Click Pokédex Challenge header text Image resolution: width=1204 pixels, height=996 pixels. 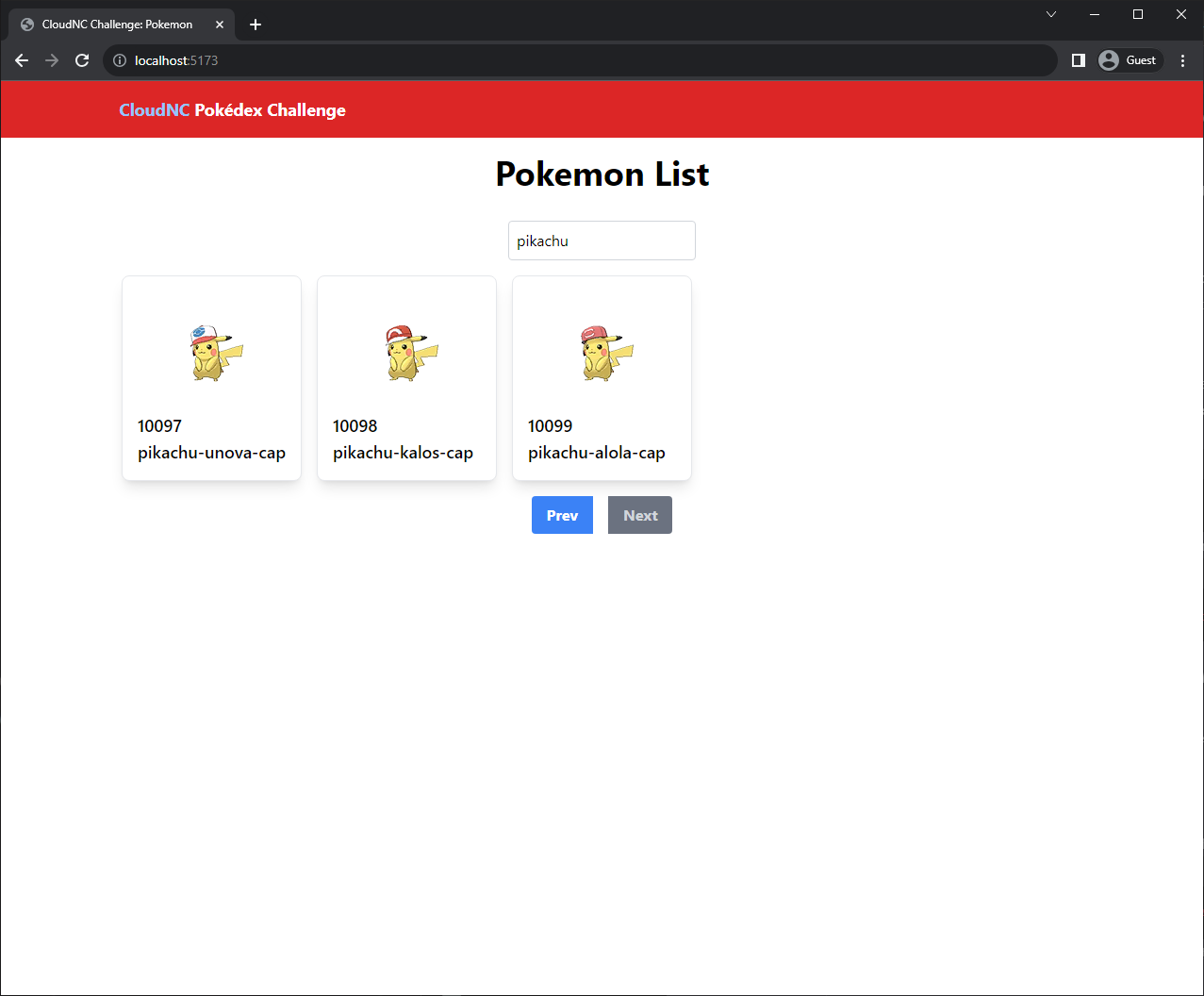[x=270, y=110]
